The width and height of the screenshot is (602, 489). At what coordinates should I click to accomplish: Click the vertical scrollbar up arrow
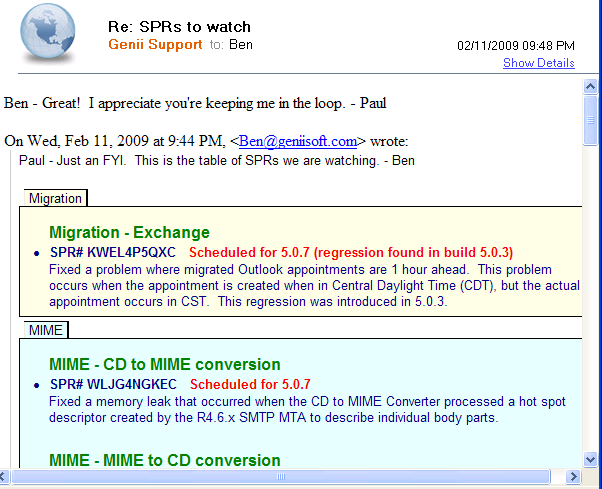591,87
